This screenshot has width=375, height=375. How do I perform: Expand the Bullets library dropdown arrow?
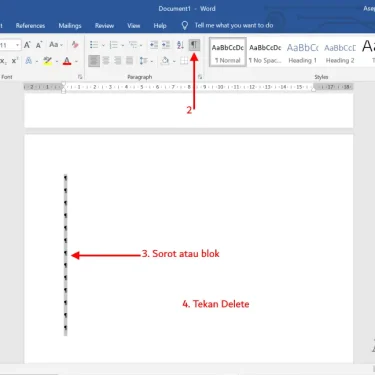(x=103, y=45)
